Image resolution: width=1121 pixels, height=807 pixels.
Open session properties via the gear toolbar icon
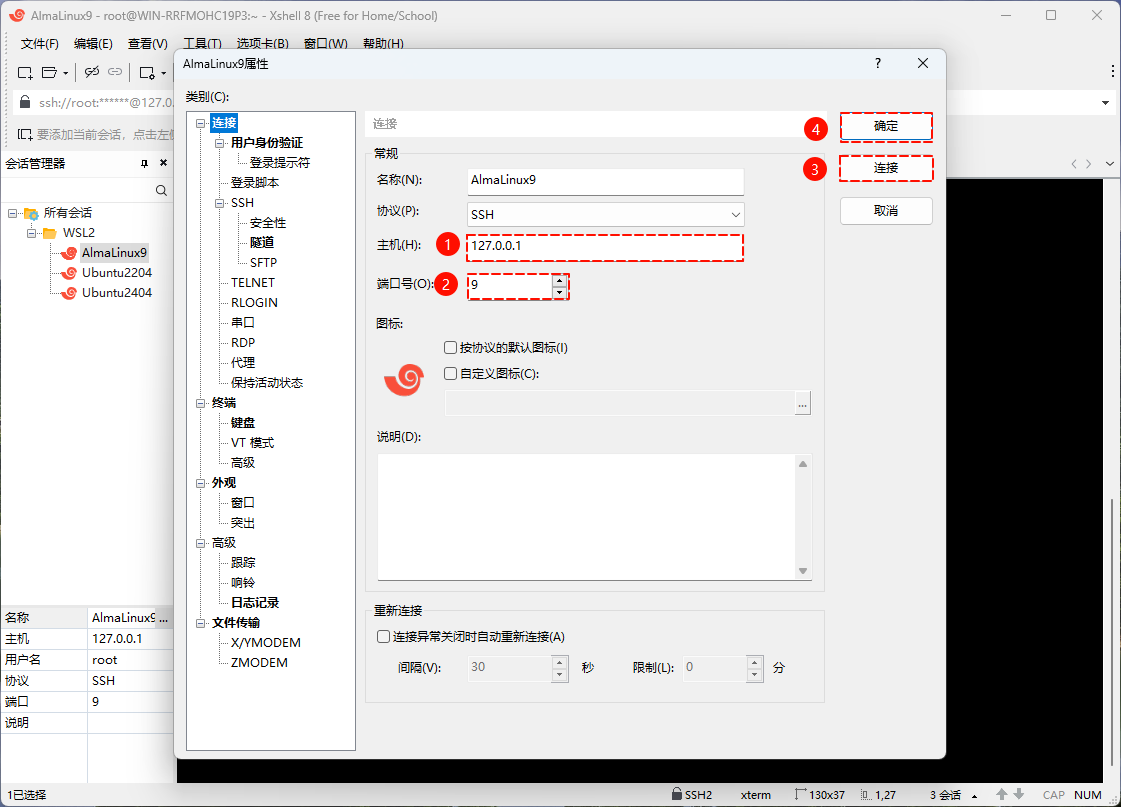click(147, 72)
